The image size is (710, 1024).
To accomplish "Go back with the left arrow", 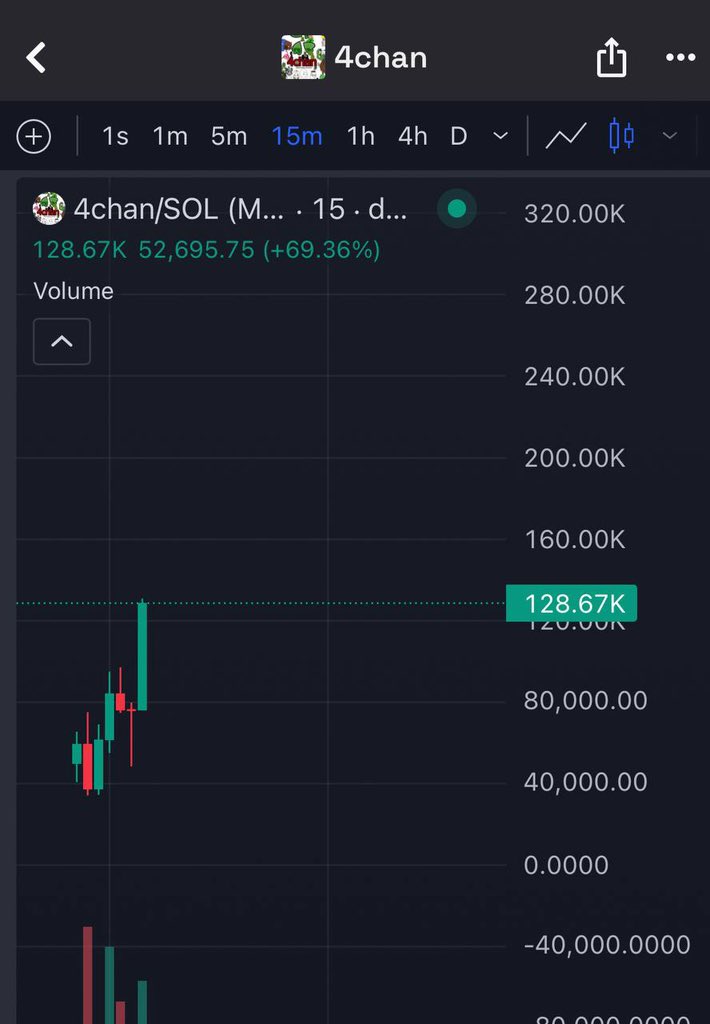I will tap(36, 57).
